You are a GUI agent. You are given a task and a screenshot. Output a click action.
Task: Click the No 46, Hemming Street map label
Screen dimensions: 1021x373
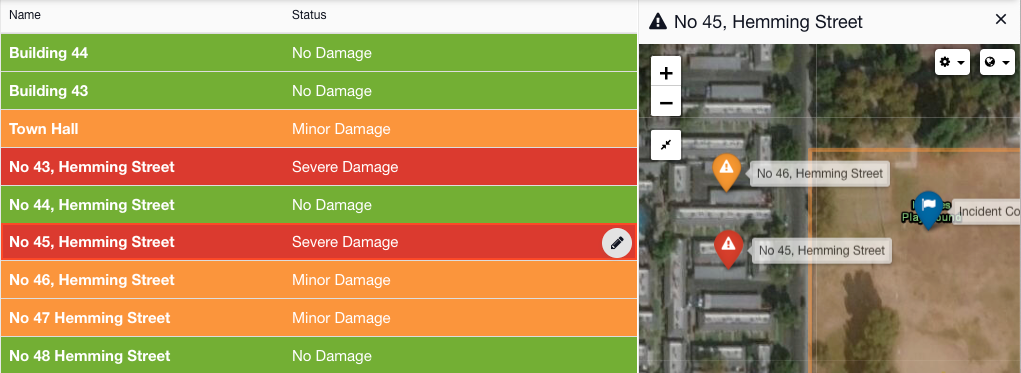coord(820,174)
